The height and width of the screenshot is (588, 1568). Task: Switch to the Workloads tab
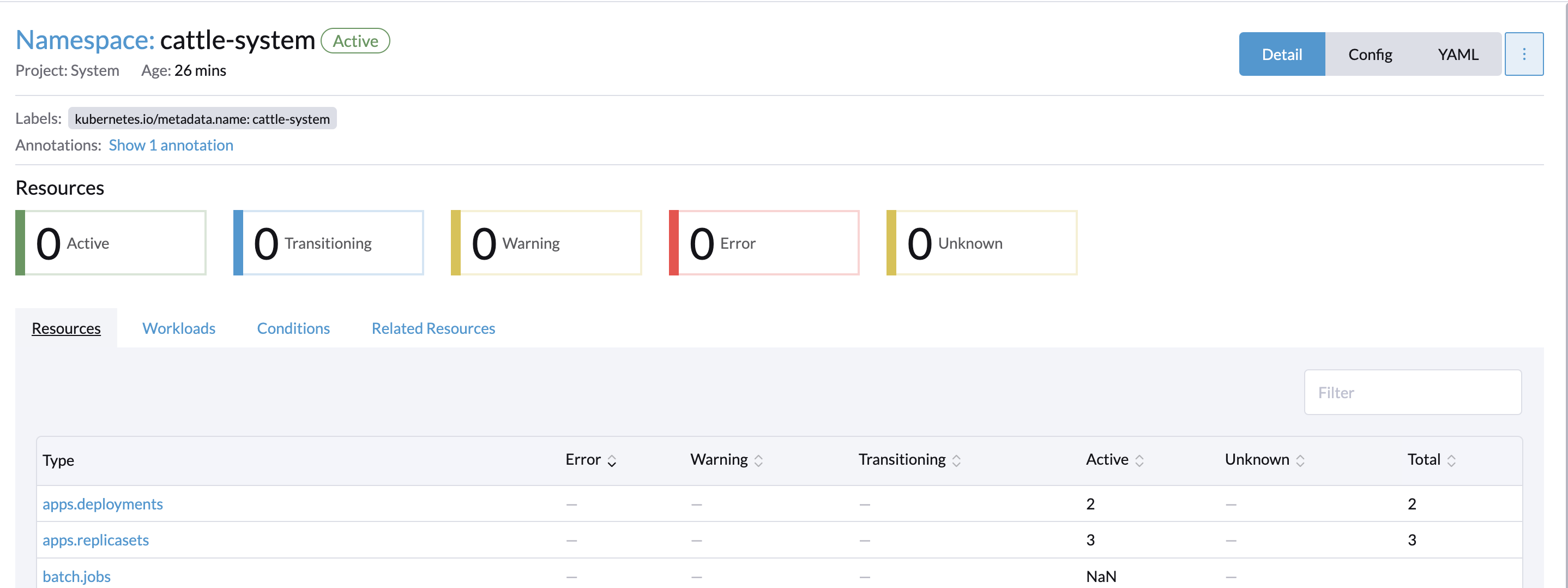pos(178,328)
